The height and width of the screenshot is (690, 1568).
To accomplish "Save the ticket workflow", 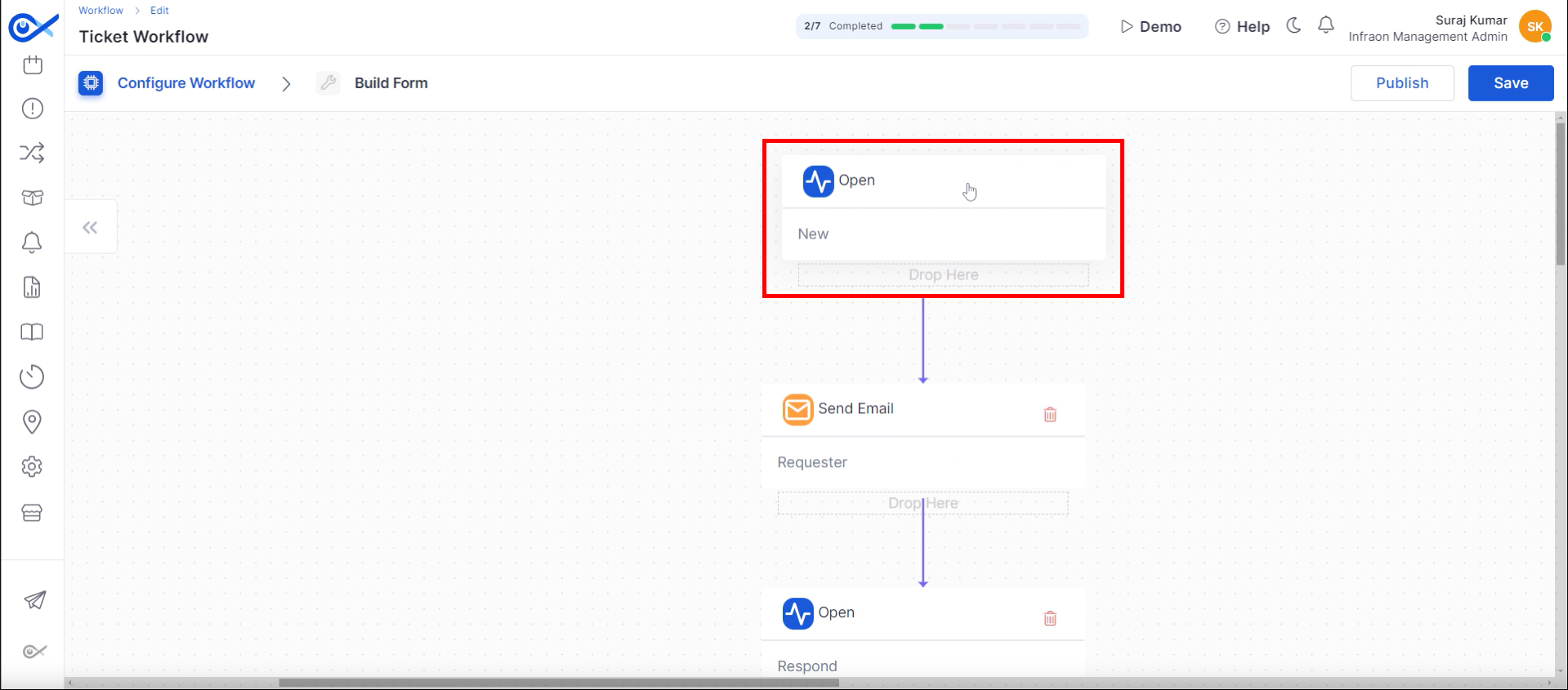I will tap(1510, 83).
